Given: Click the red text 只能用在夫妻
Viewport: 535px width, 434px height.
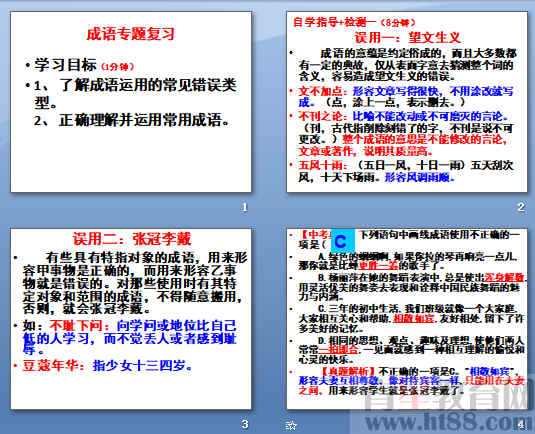Looking at the screenshot, I should point(495,381).
